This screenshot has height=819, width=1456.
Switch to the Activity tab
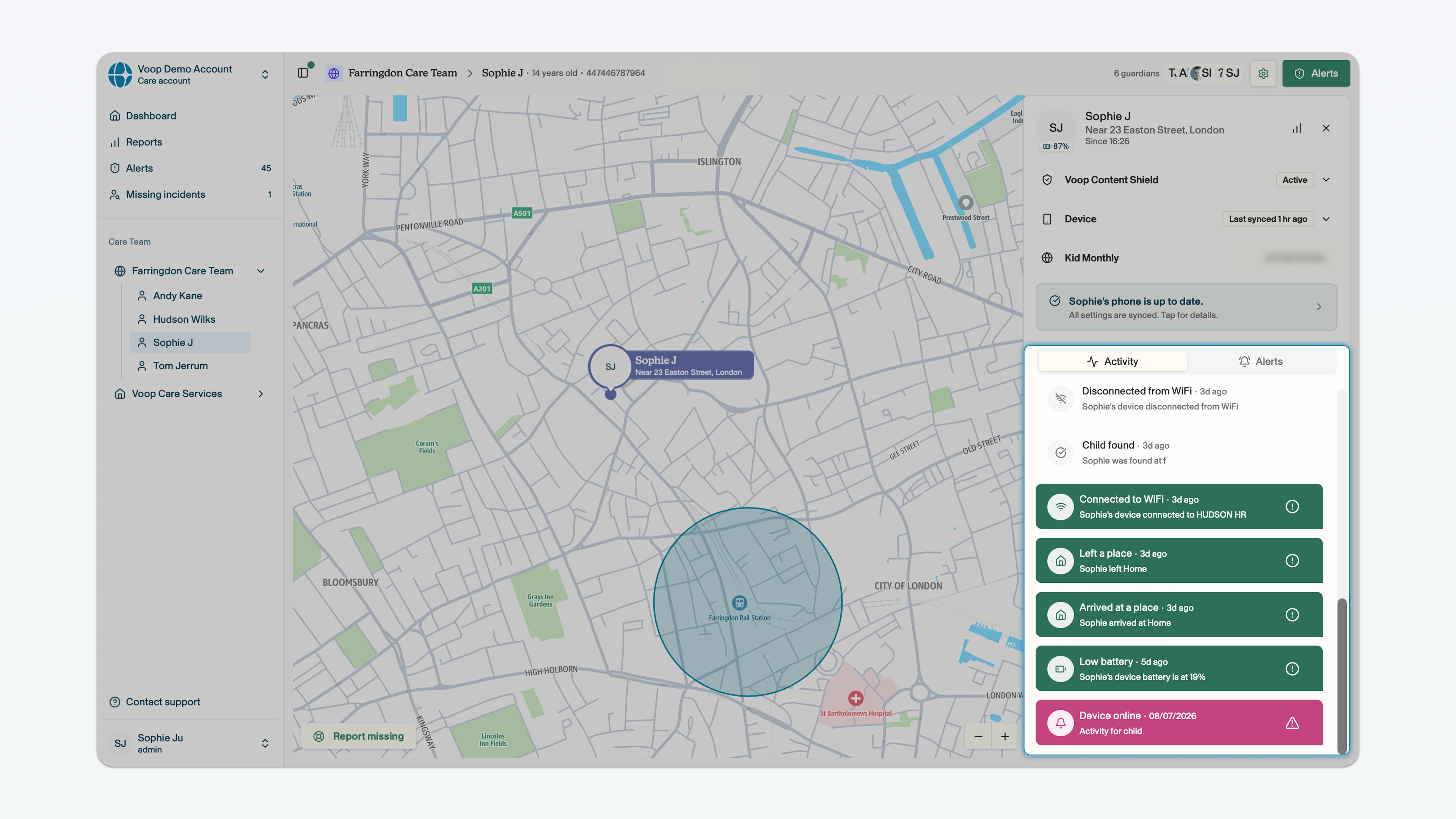[1112, 361]
